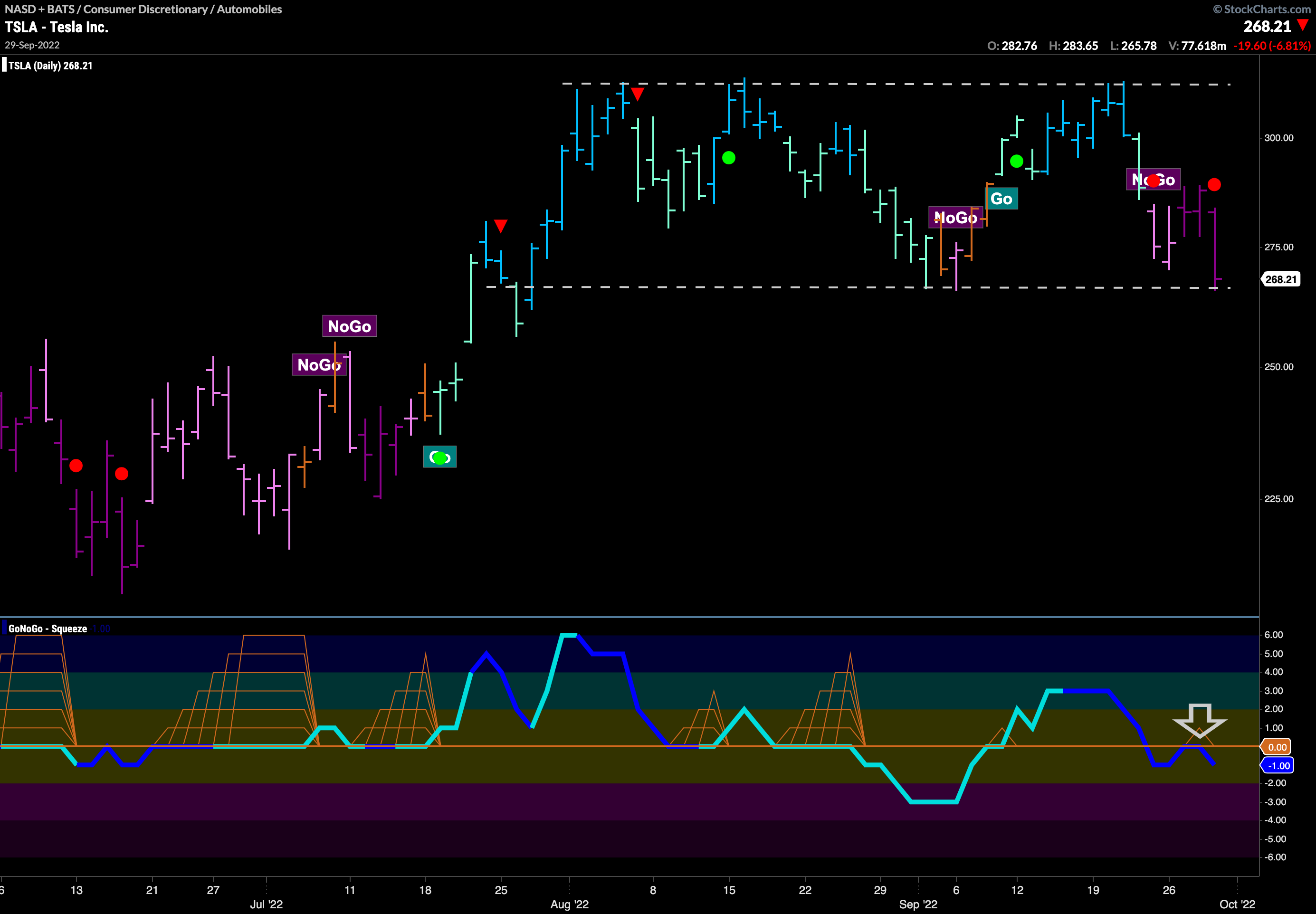Image resolution: width=1316 pixels, height=914 pixels.
Task: Click the TSLA (Daily) 268.21 legend
Action: point(50,65)
